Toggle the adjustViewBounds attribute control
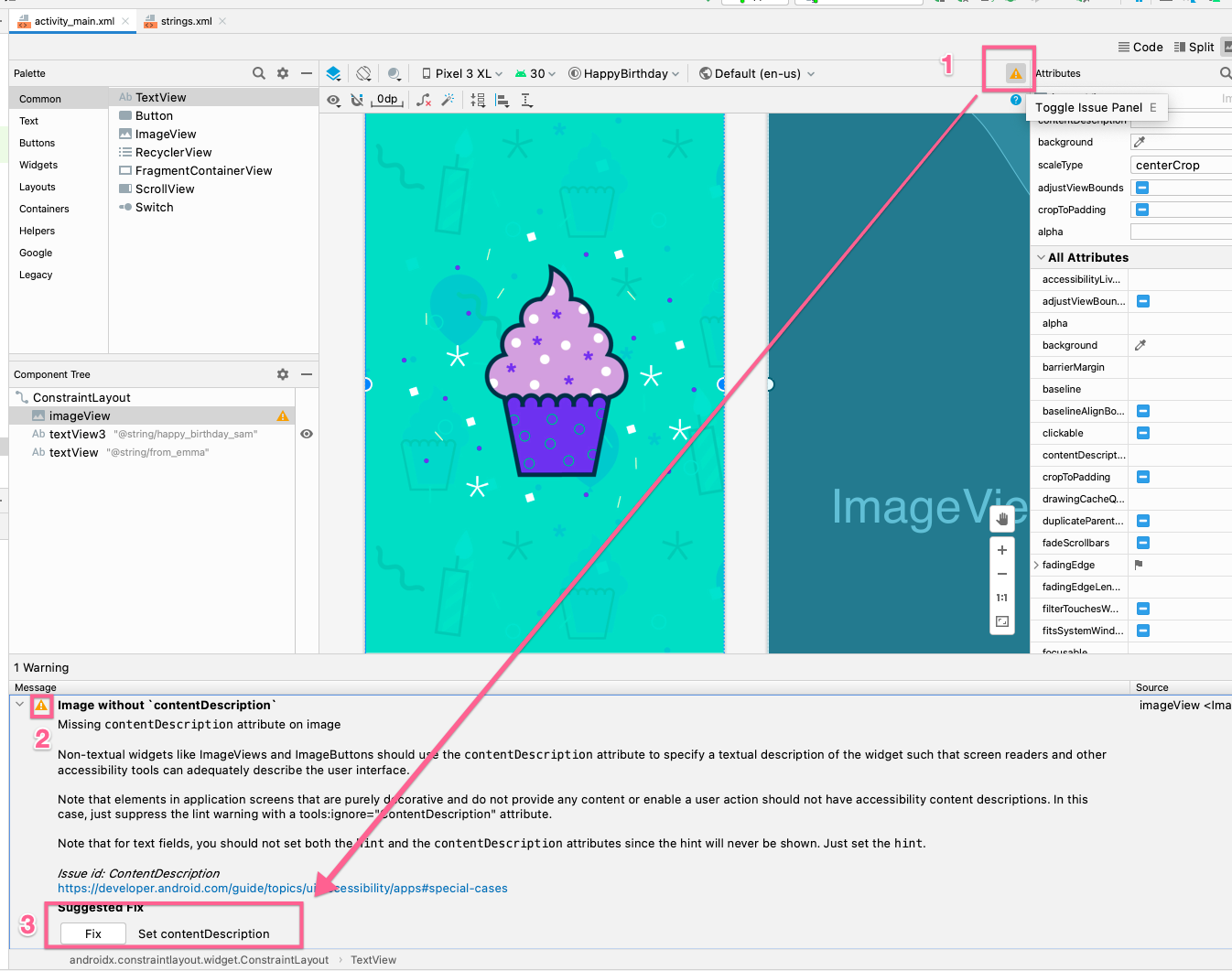Image resolution: width=1232 pixels, height=971 pixels. [x=1142, y=187]
